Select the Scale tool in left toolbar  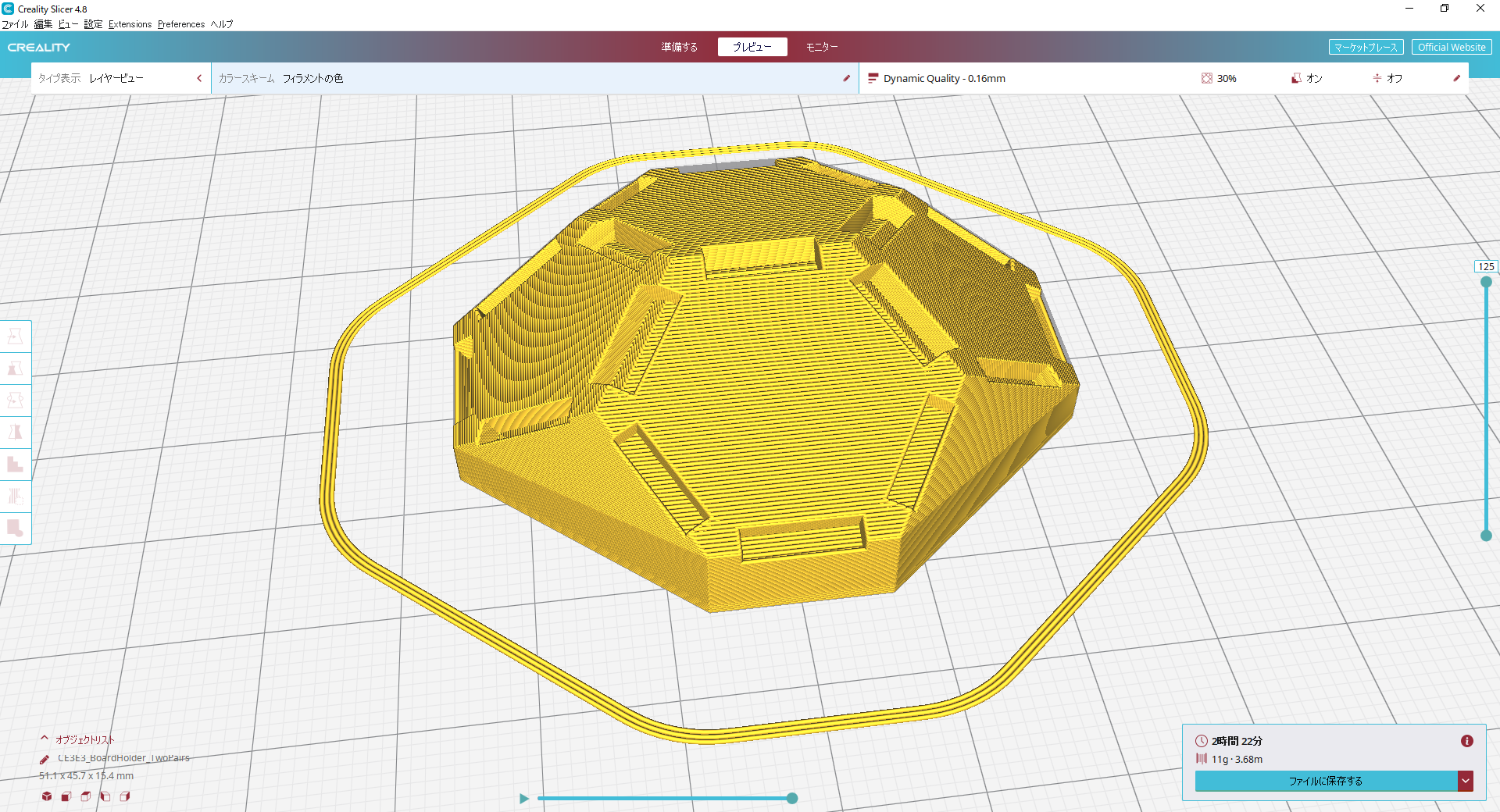(x=15, y=369)
